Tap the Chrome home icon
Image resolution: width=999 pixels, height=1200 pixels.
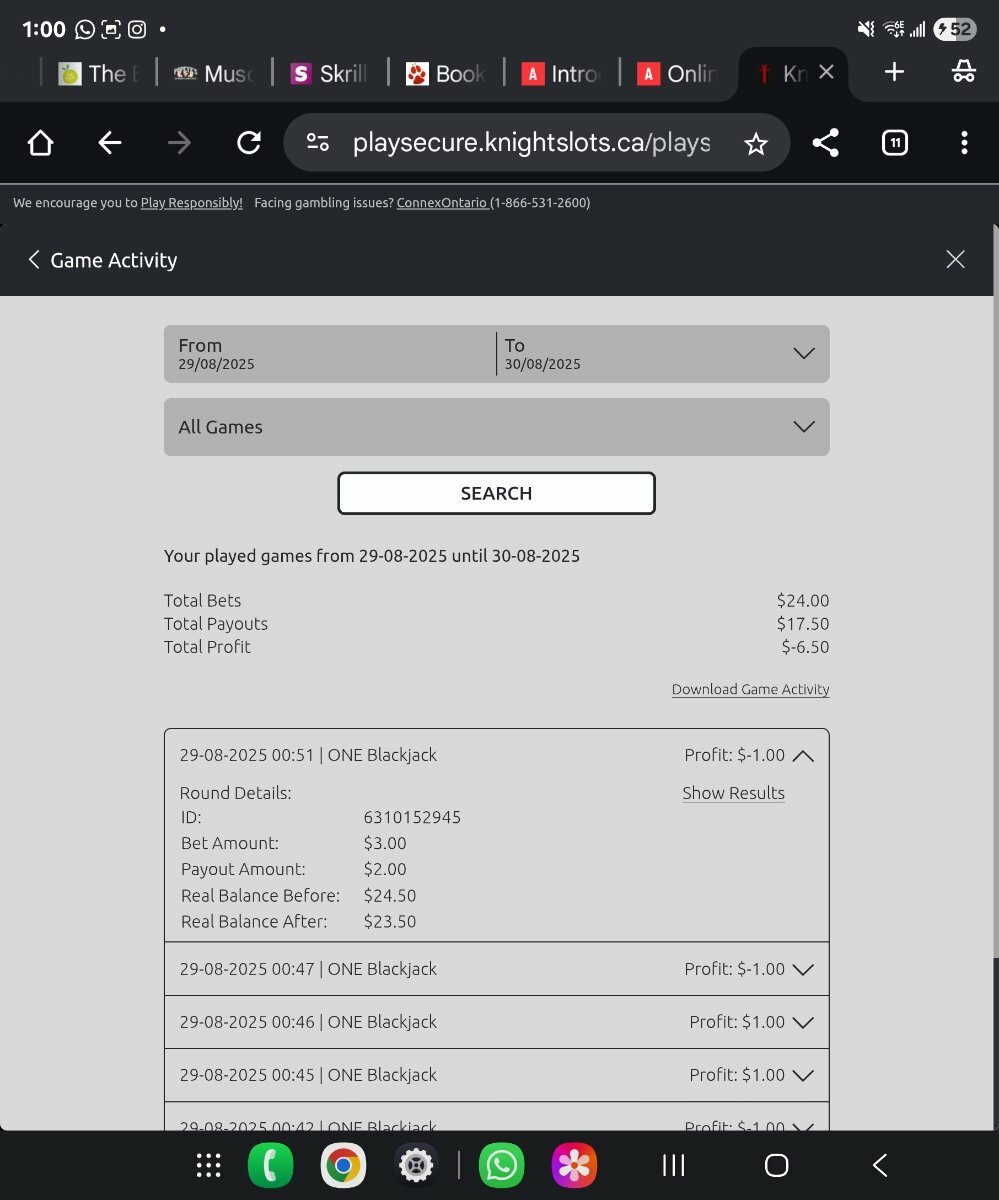tap(40, 143)
